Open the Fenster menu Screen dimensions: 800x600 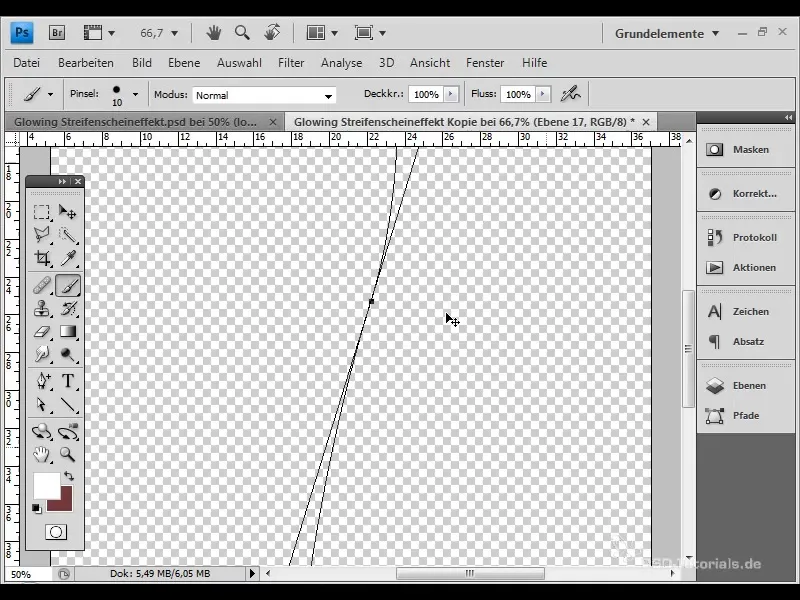pyautogui.click(x=485, y=63)
